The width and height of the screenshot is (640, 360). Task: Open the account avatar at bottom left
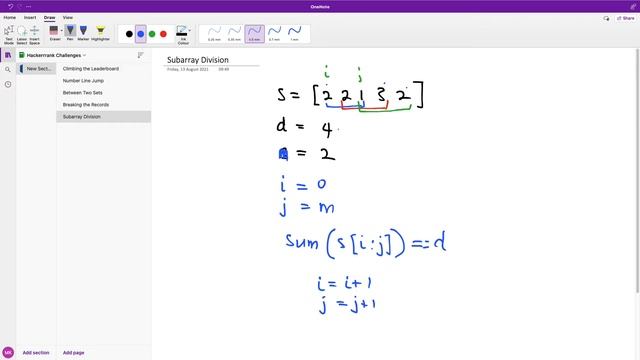tap(8, 352)
